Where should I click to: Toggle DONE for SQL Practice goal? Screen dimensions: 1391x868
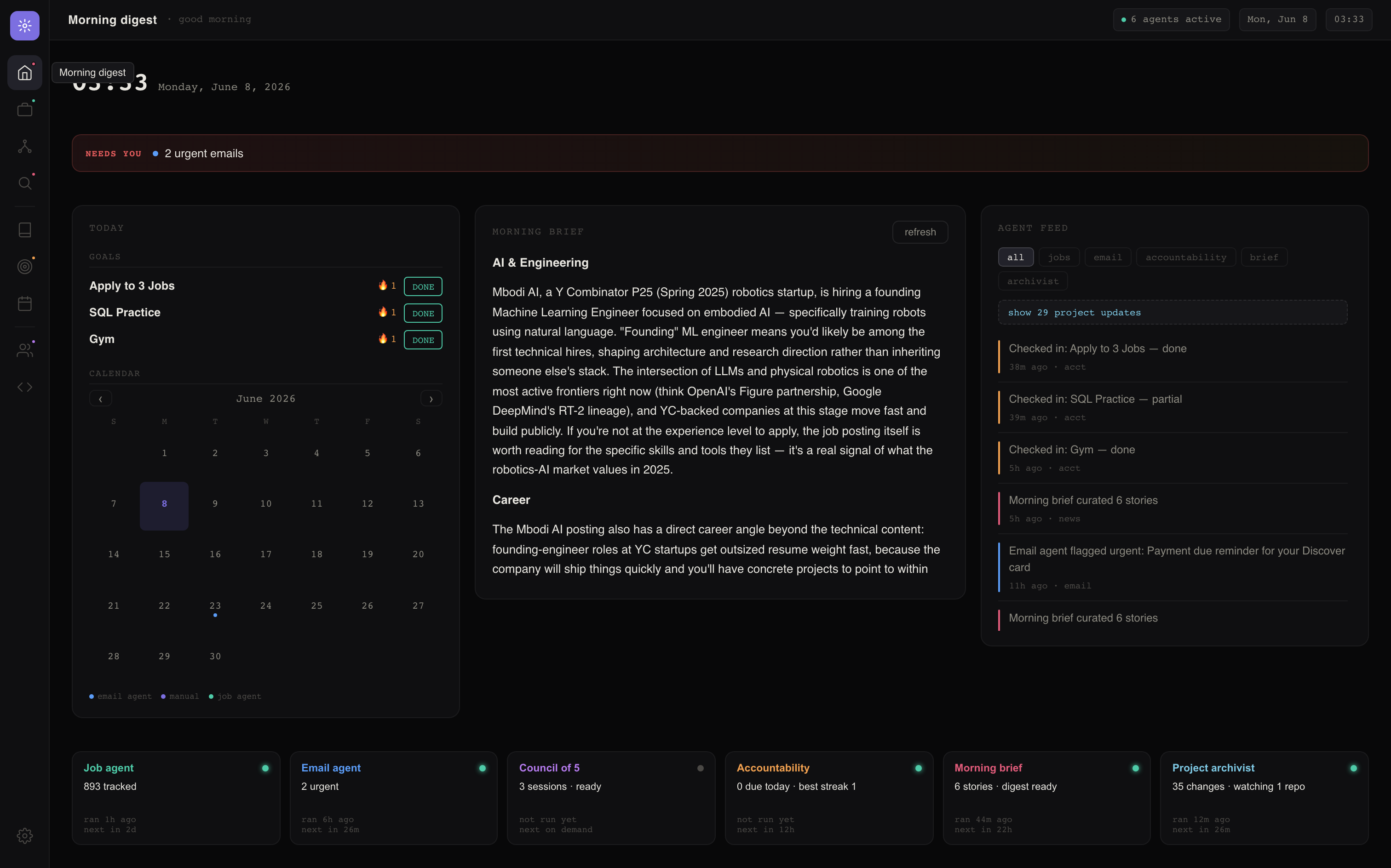(x=423, y=313)
